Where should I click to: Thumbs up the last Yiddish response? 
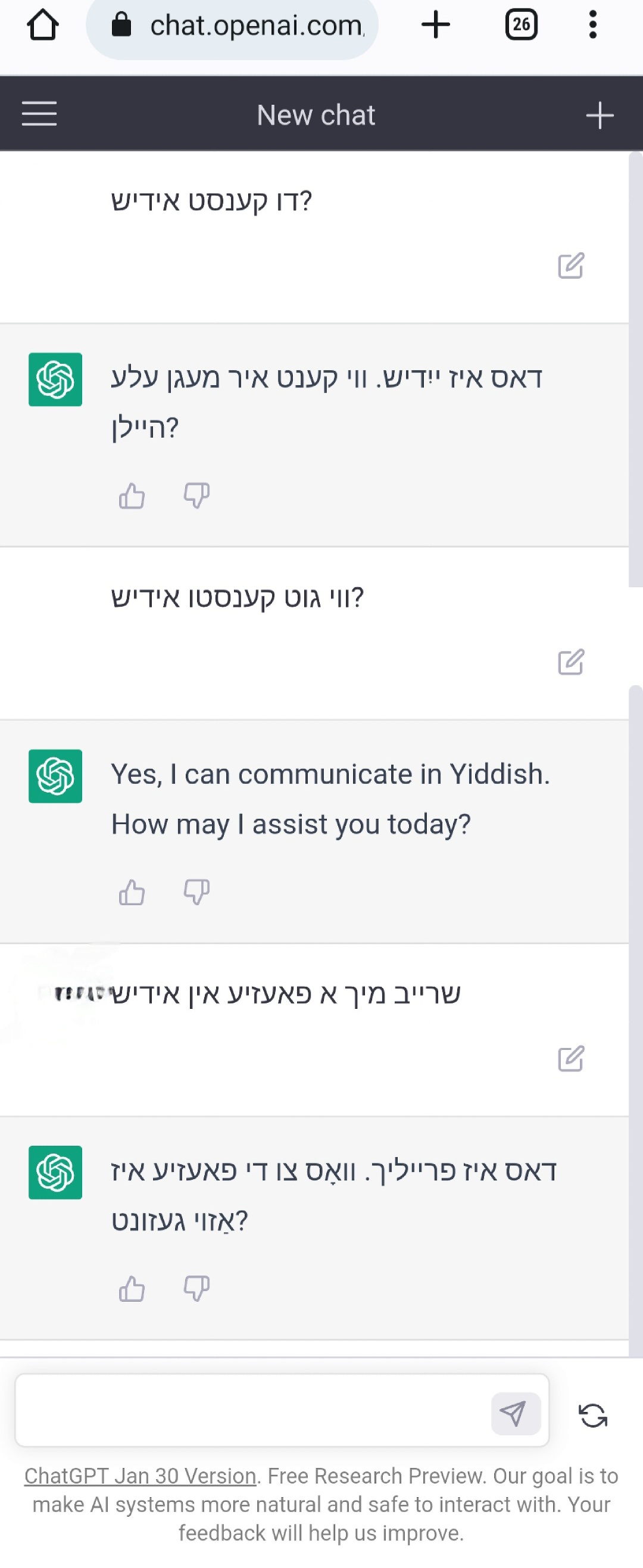tap(132, 1289)
